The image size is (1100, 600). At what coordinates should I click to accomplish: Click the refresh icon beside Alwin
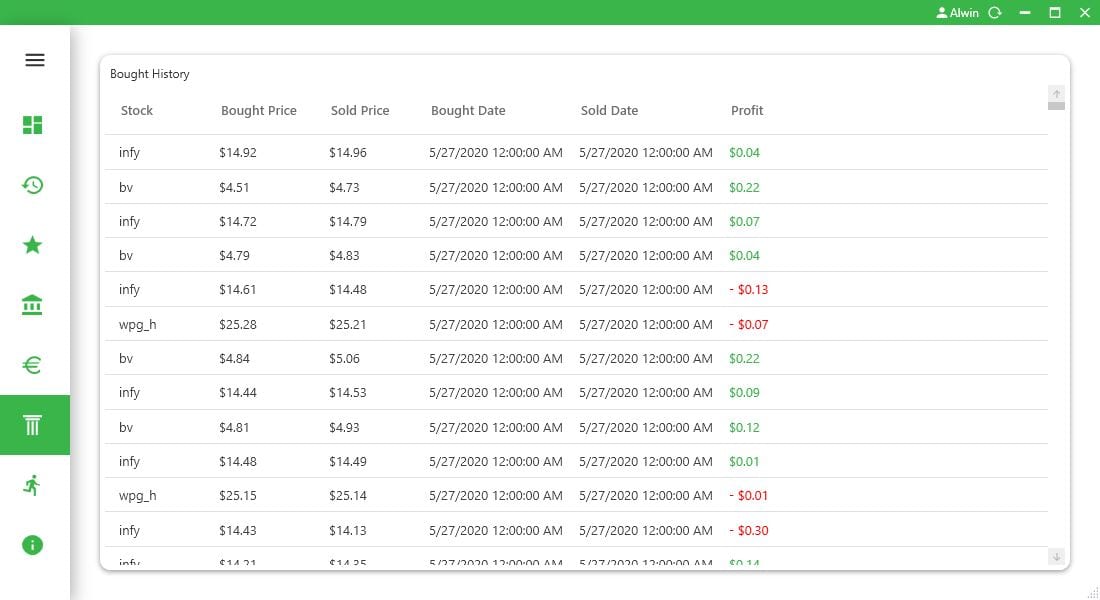[995, 13]
